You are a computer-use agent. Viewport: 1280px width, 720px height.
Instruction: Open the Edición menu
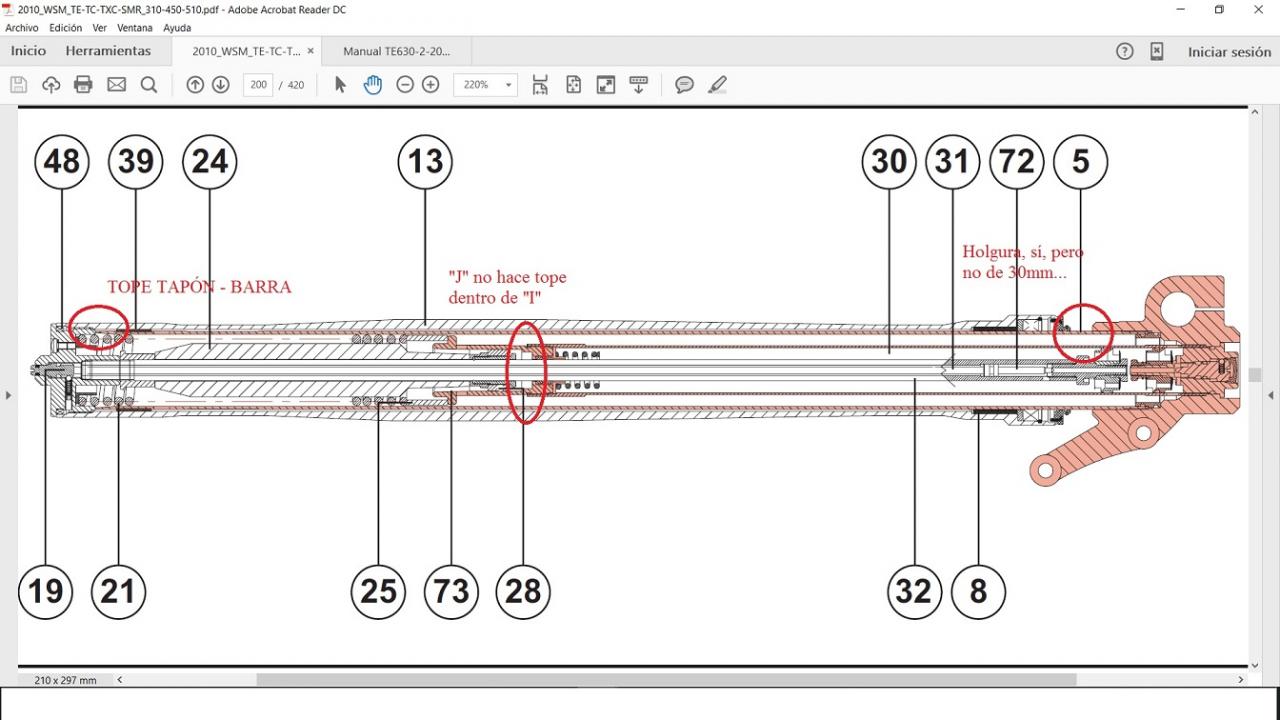pos(65,28)
